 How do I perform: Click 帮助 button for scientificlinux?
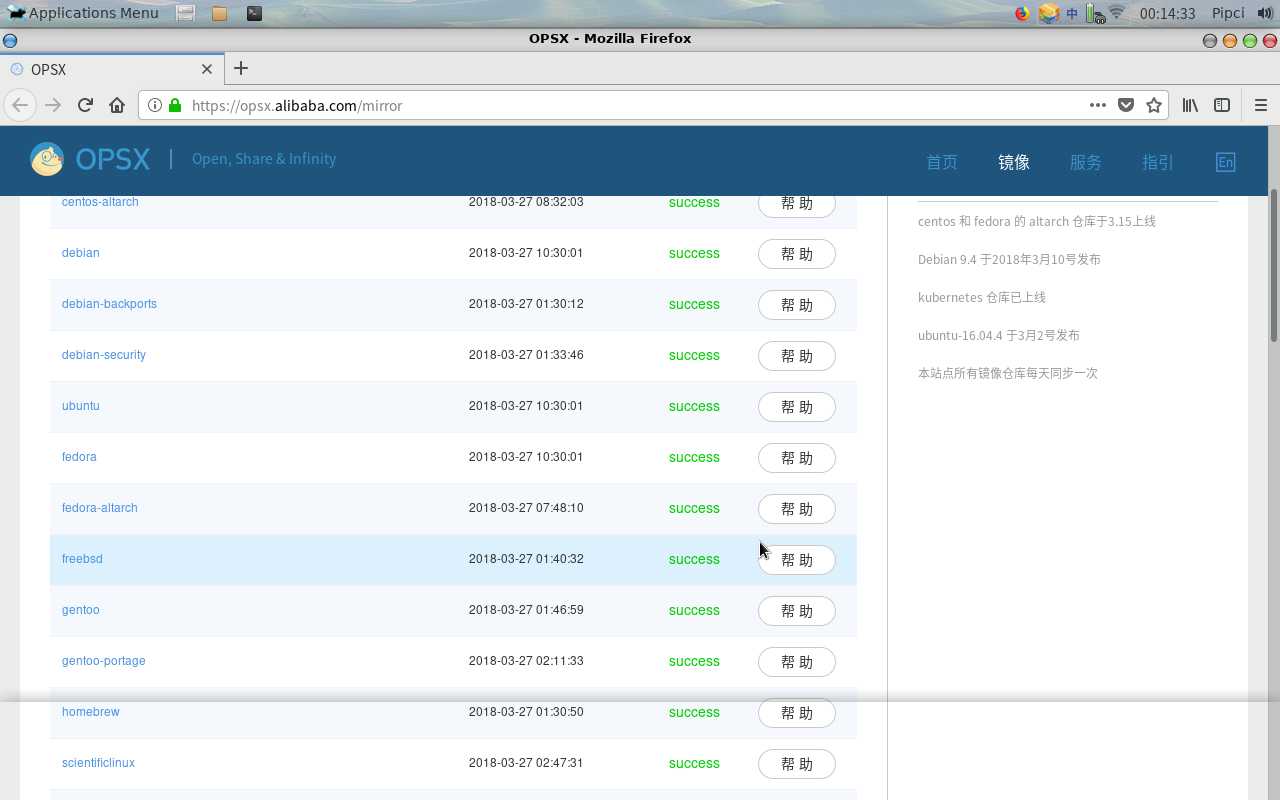[796, 764]
